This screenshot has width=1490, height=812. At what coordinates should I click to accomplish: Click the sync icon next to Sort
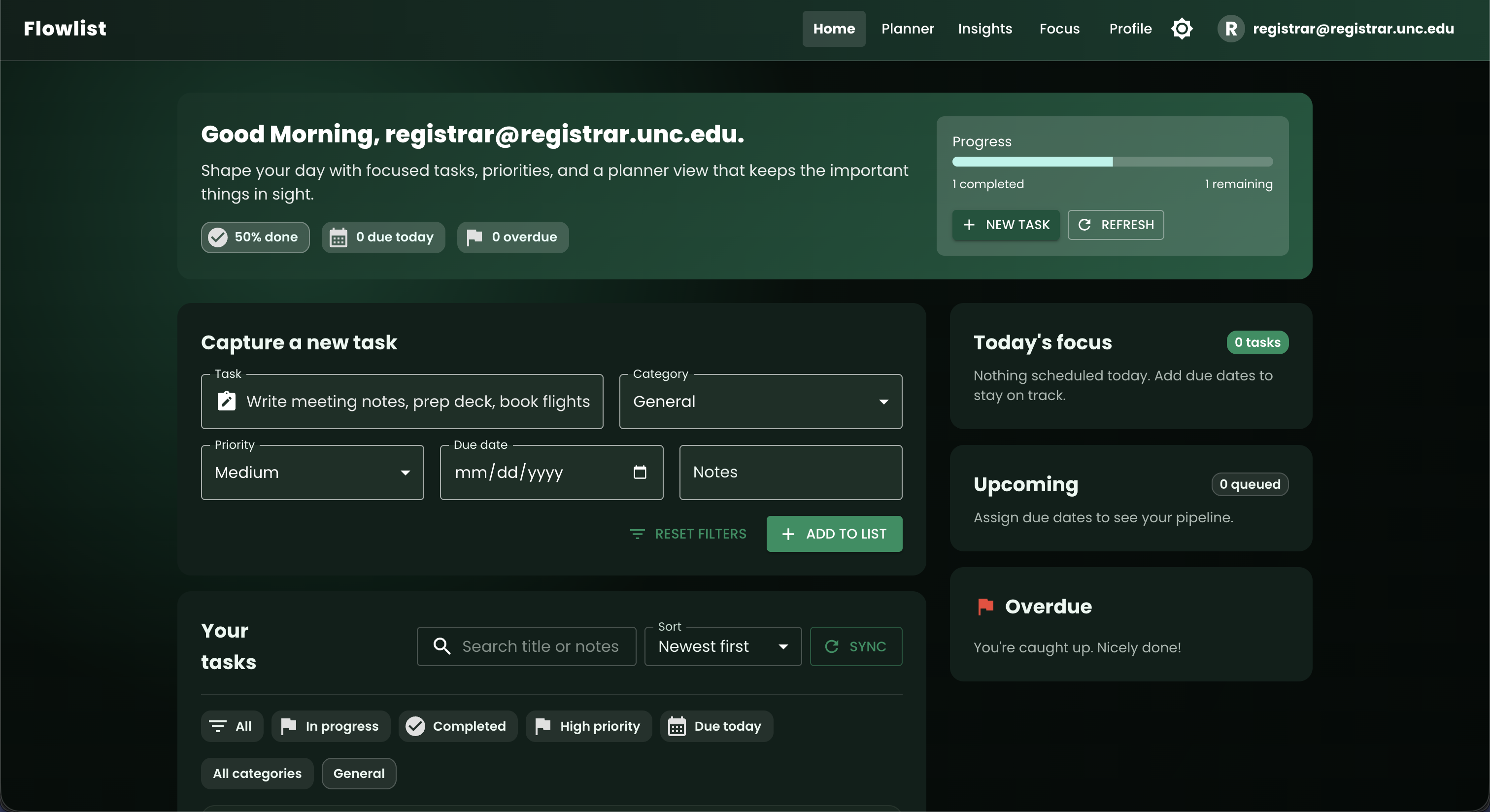(x=832, y=646)
